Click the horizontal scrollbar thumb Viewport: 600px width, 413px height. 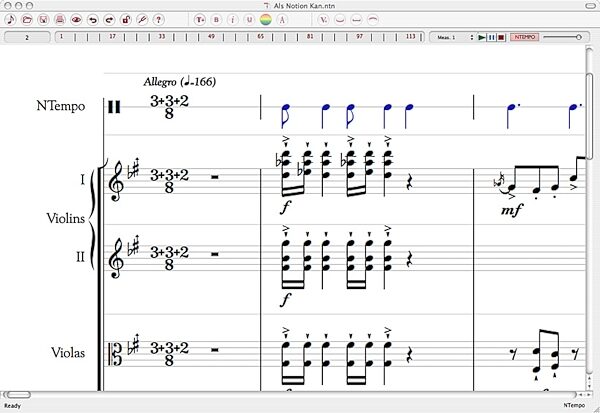(x=19, y=395)
